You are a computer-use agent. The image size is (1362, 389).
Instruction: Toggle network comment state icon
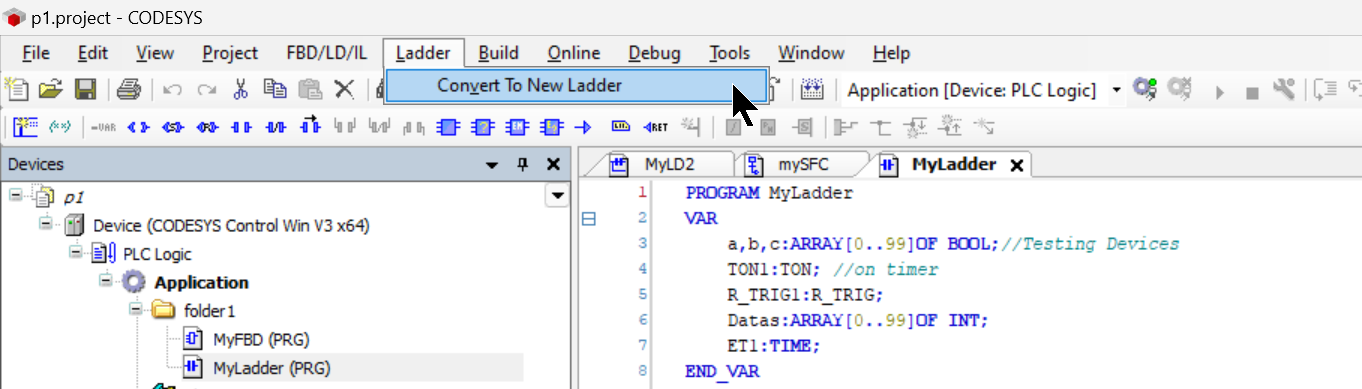click(60, 127)
